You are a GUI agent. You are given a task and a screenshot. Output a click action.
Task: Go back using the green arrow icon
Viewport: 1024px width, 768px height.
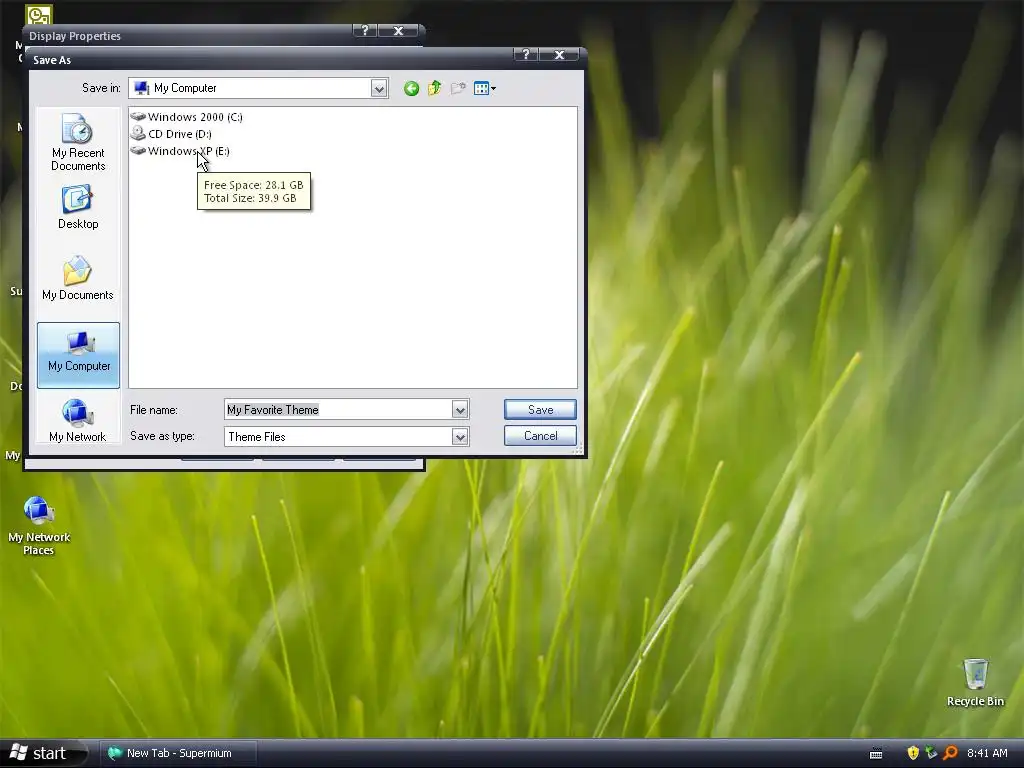pyautogui.click(x=411, y=88)
